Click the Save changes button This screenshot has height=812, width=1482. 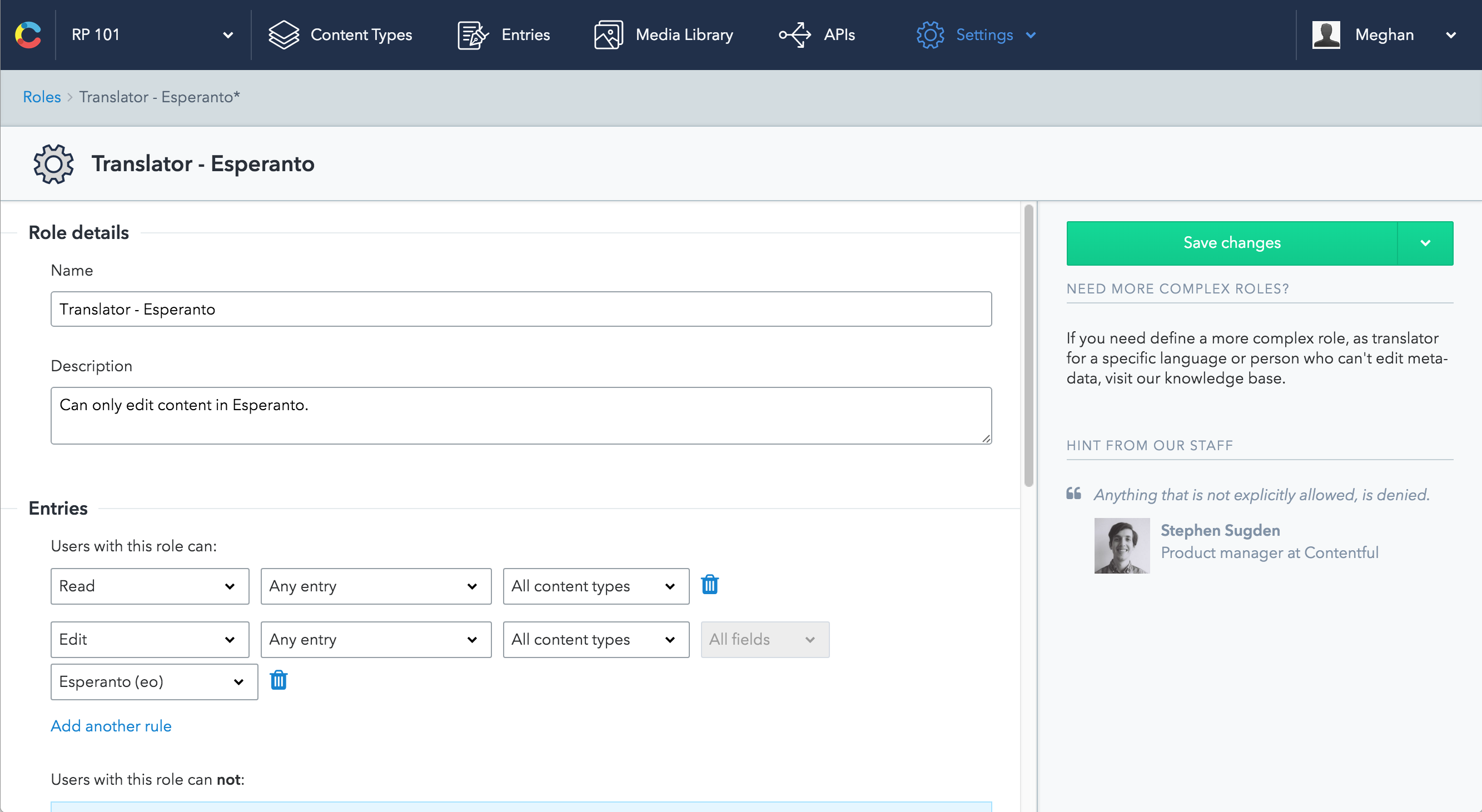click(1231, 243)
